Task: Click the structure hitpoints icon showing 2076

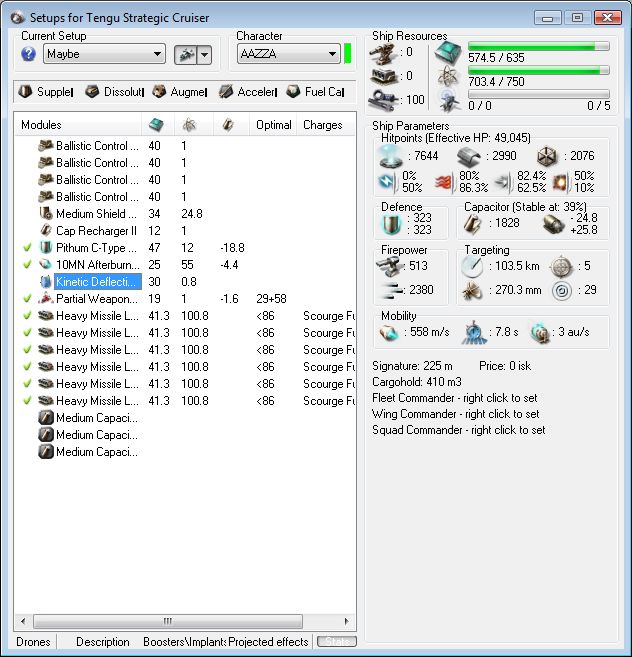Action: (x=547, y=156)
